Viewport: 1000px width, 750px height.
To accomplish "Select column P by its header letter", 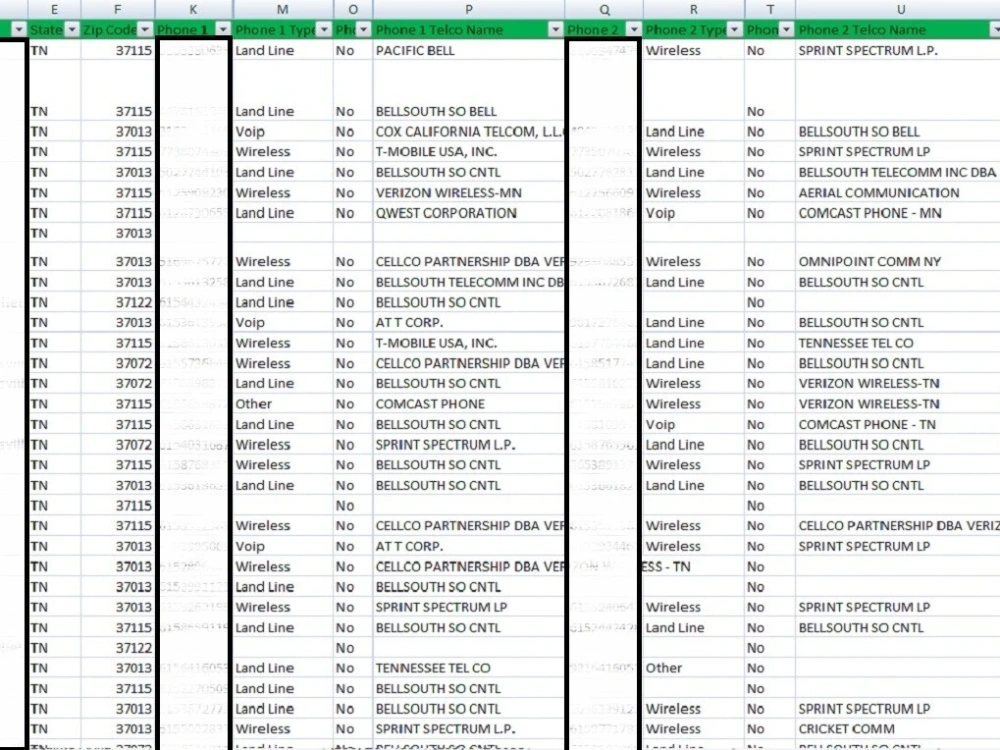I will [469, 10].
